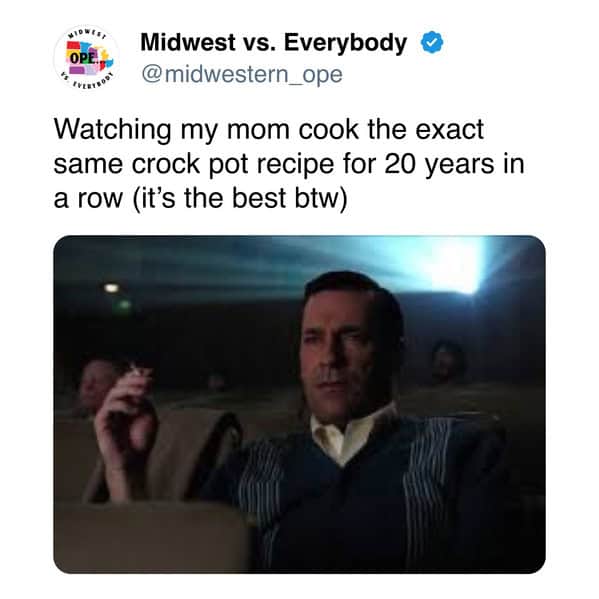Click the small ceiling light in the image
This screenshot has width=599, height=599.
[111, 287]
